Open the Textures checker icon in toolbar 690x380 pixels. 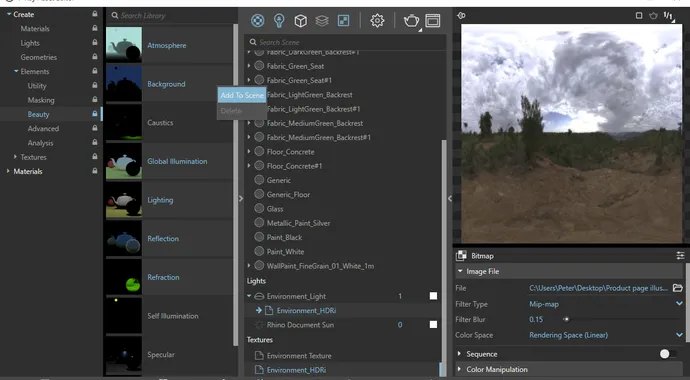(344, 21)
